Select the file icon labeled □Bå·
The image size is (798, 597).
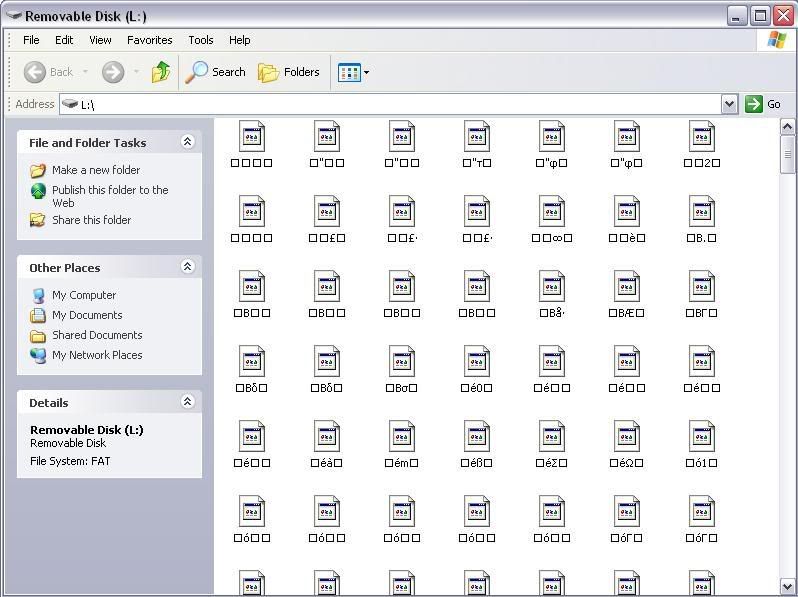pyautogui.click(x=552, y=286)
